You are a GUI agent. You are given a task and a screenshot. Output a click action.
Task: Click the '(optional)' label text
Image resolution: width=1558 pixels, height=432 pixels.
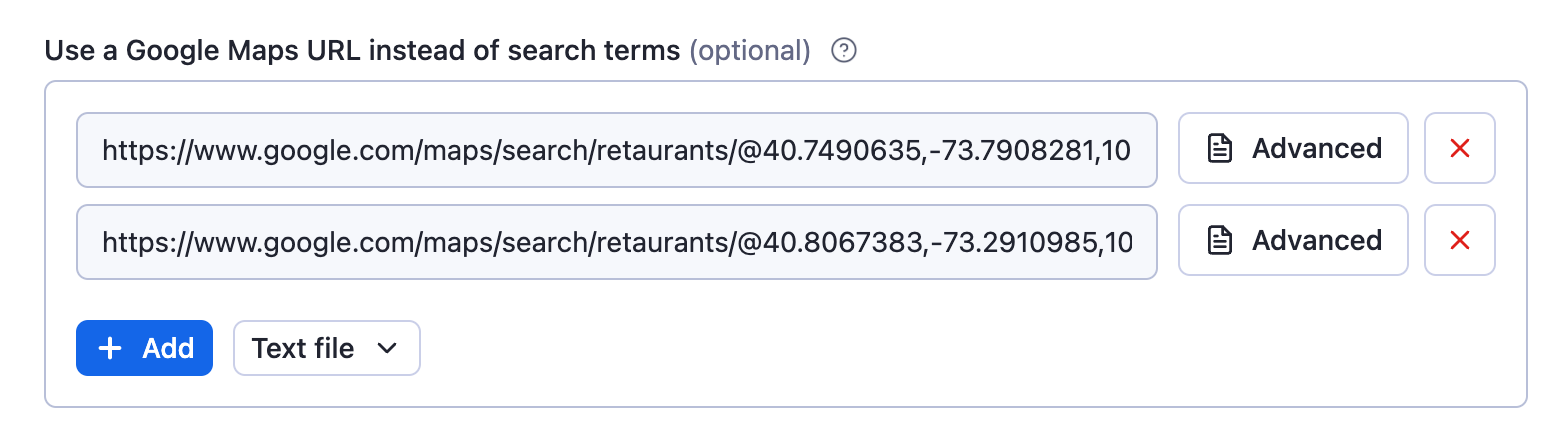point(750,51)
